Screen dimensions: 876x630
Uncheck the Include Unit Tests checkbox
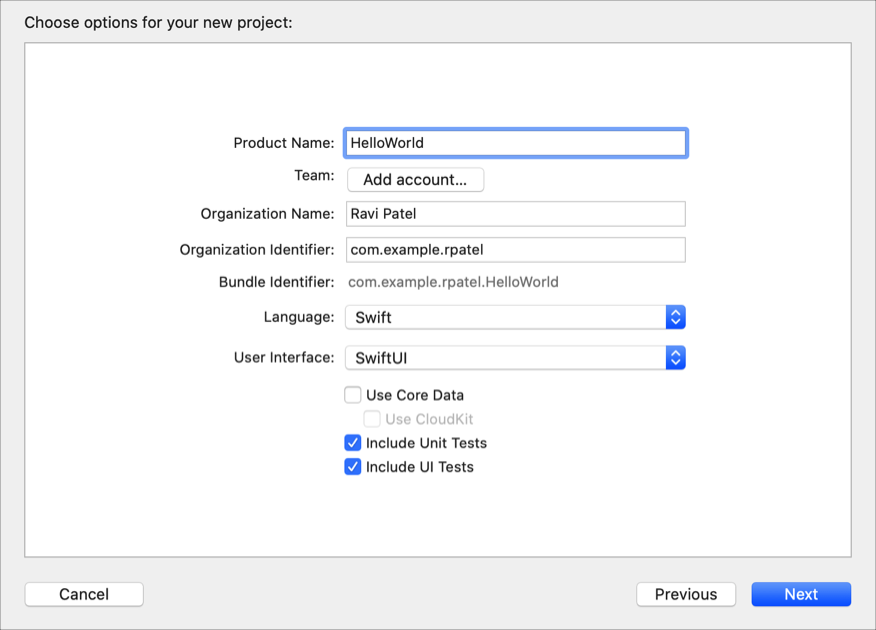pyautogui.click(x=353, y=443)
